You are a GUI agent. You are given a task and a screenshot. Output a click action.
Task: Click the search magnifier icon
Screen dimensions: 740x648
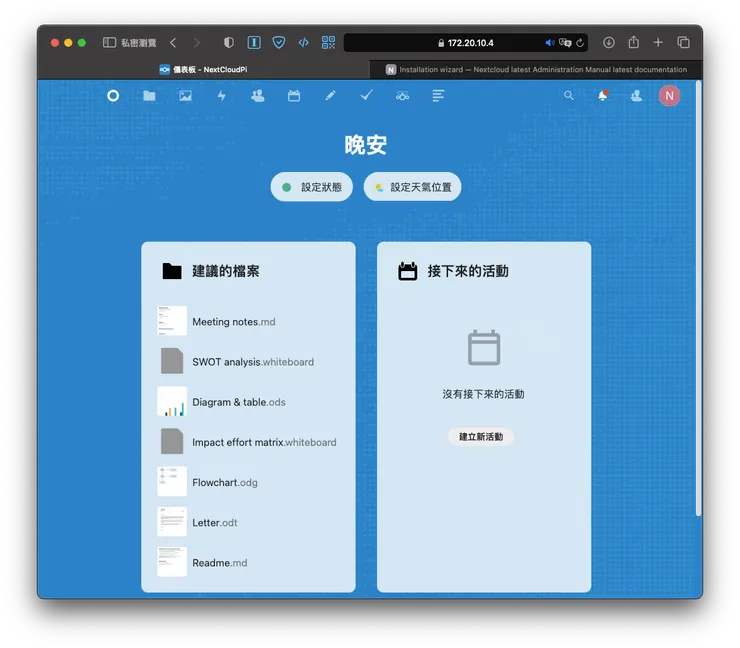[x=569, y=95]
